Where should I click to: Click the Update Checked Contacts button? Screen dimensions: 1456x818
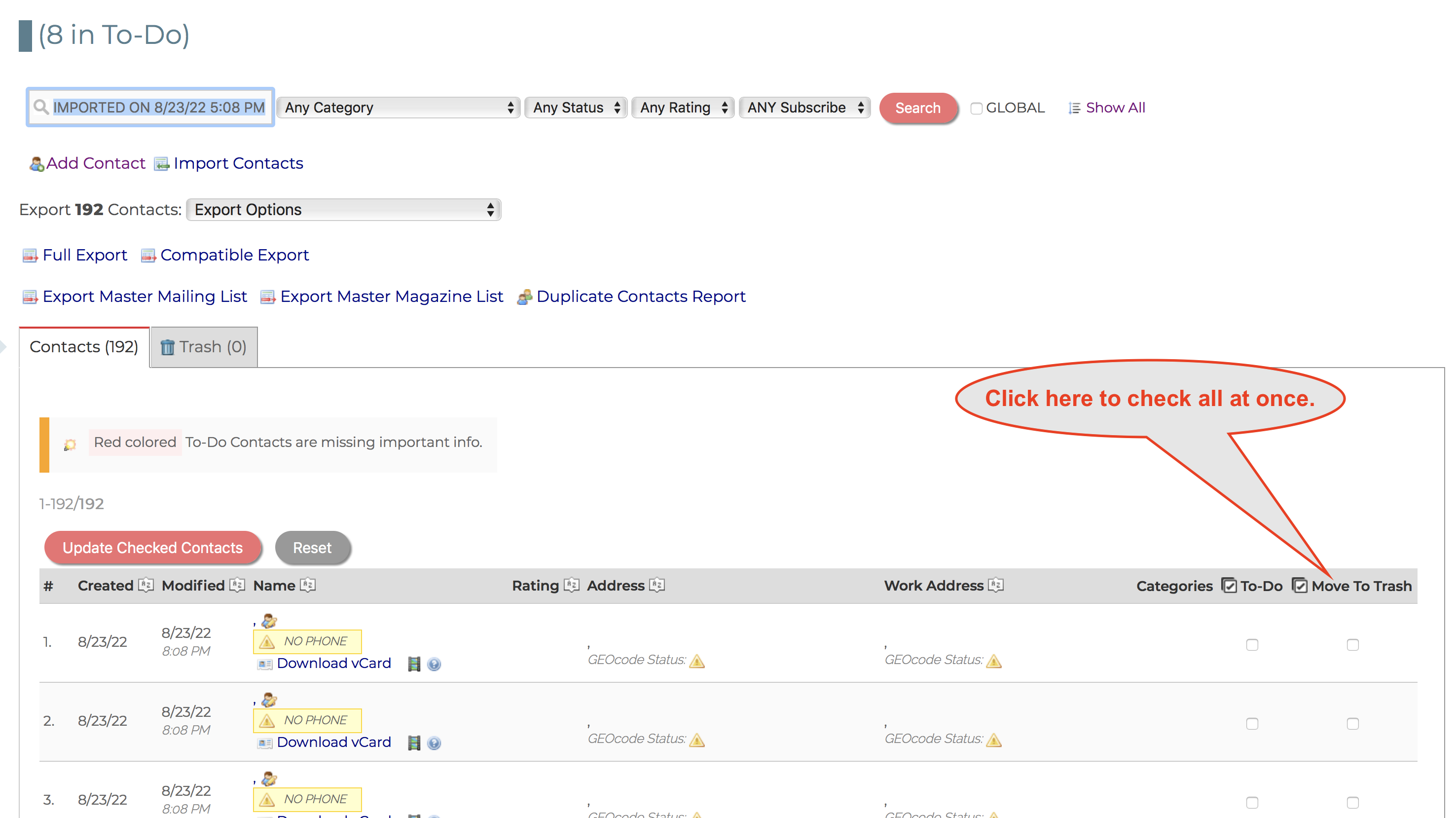coord(152,547)
